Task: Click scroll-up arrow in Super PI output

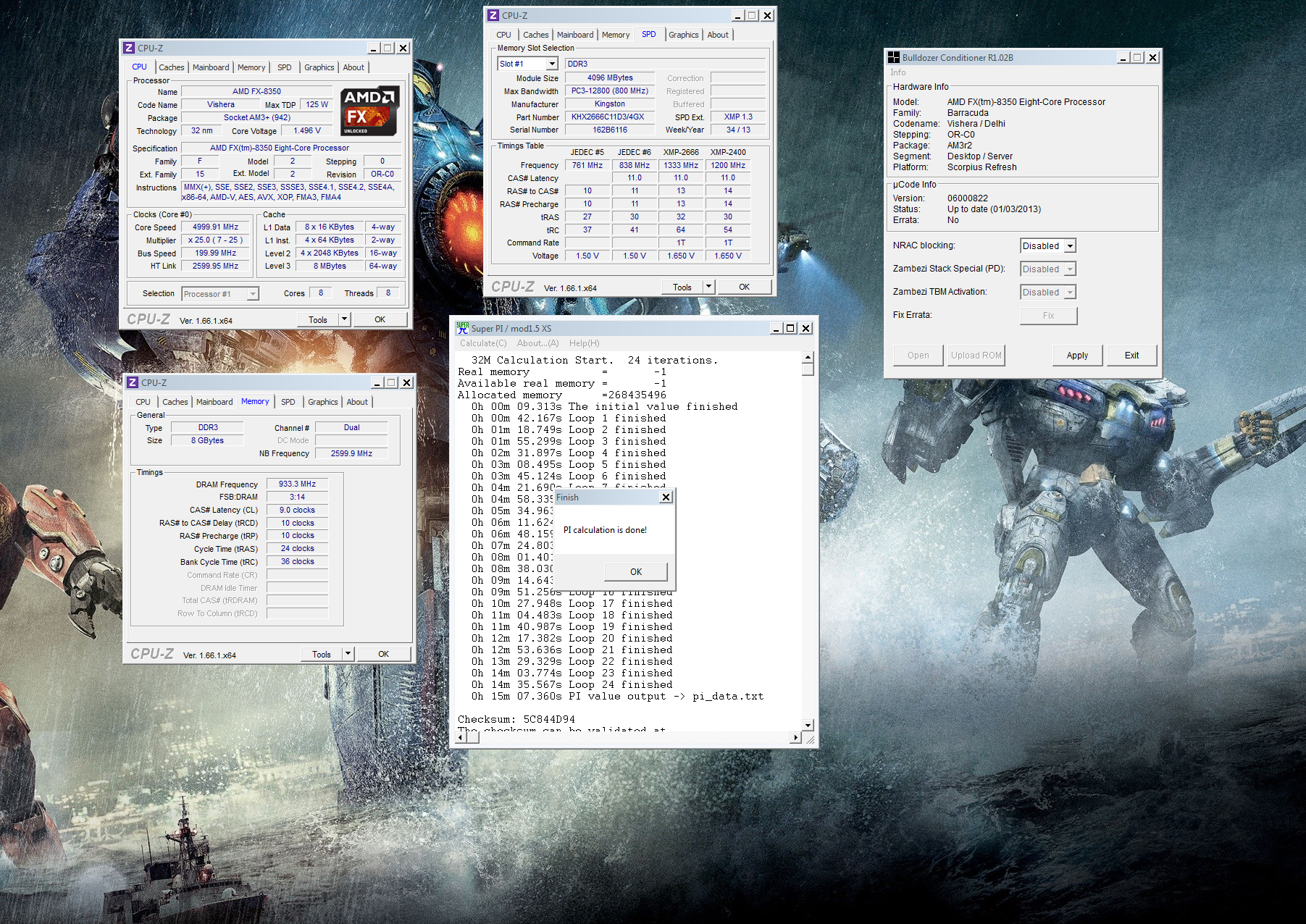Action: 808,358
